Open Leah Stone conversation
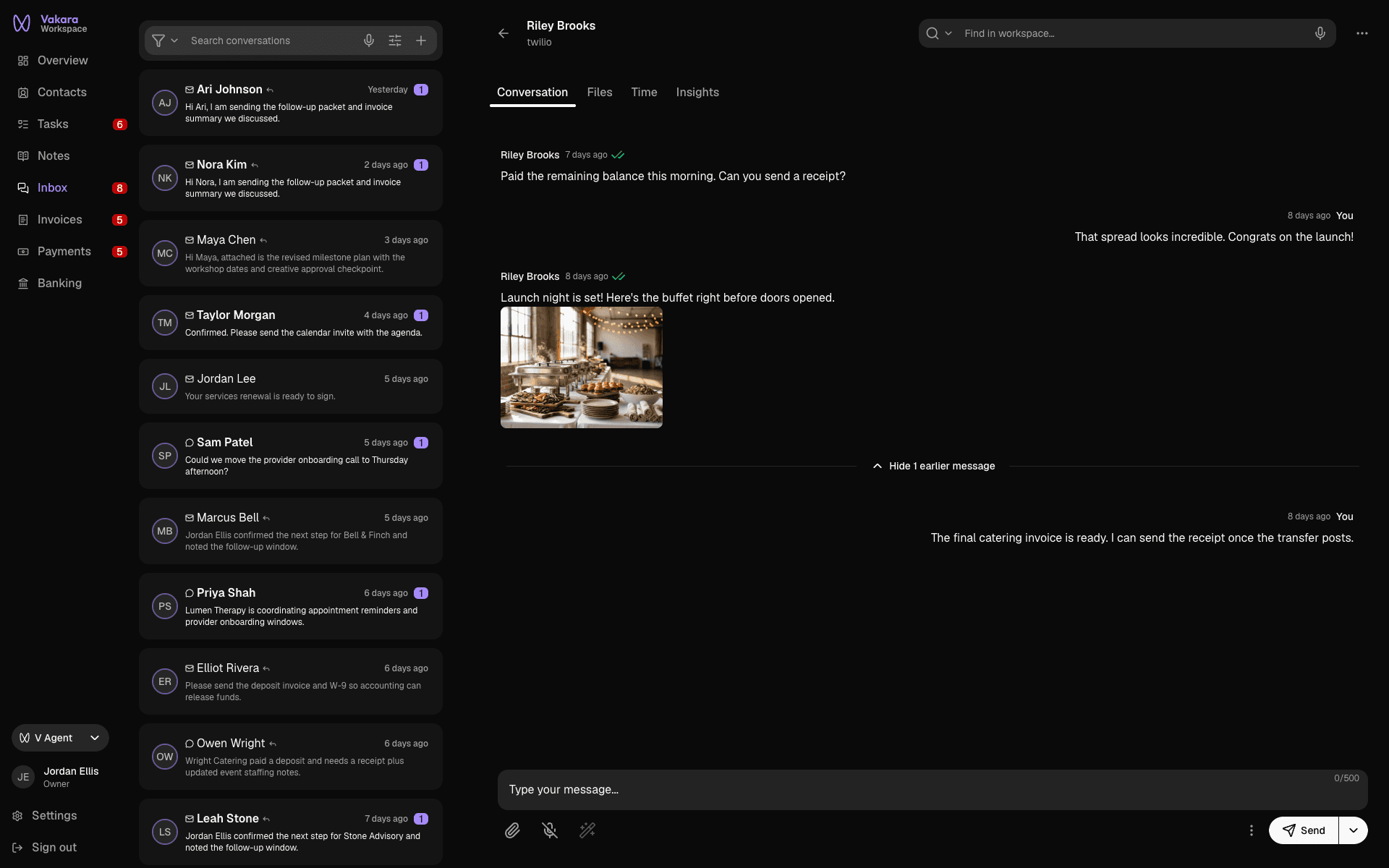The width and height of the screenshot is (1389, 868). (x=291, y=832)
